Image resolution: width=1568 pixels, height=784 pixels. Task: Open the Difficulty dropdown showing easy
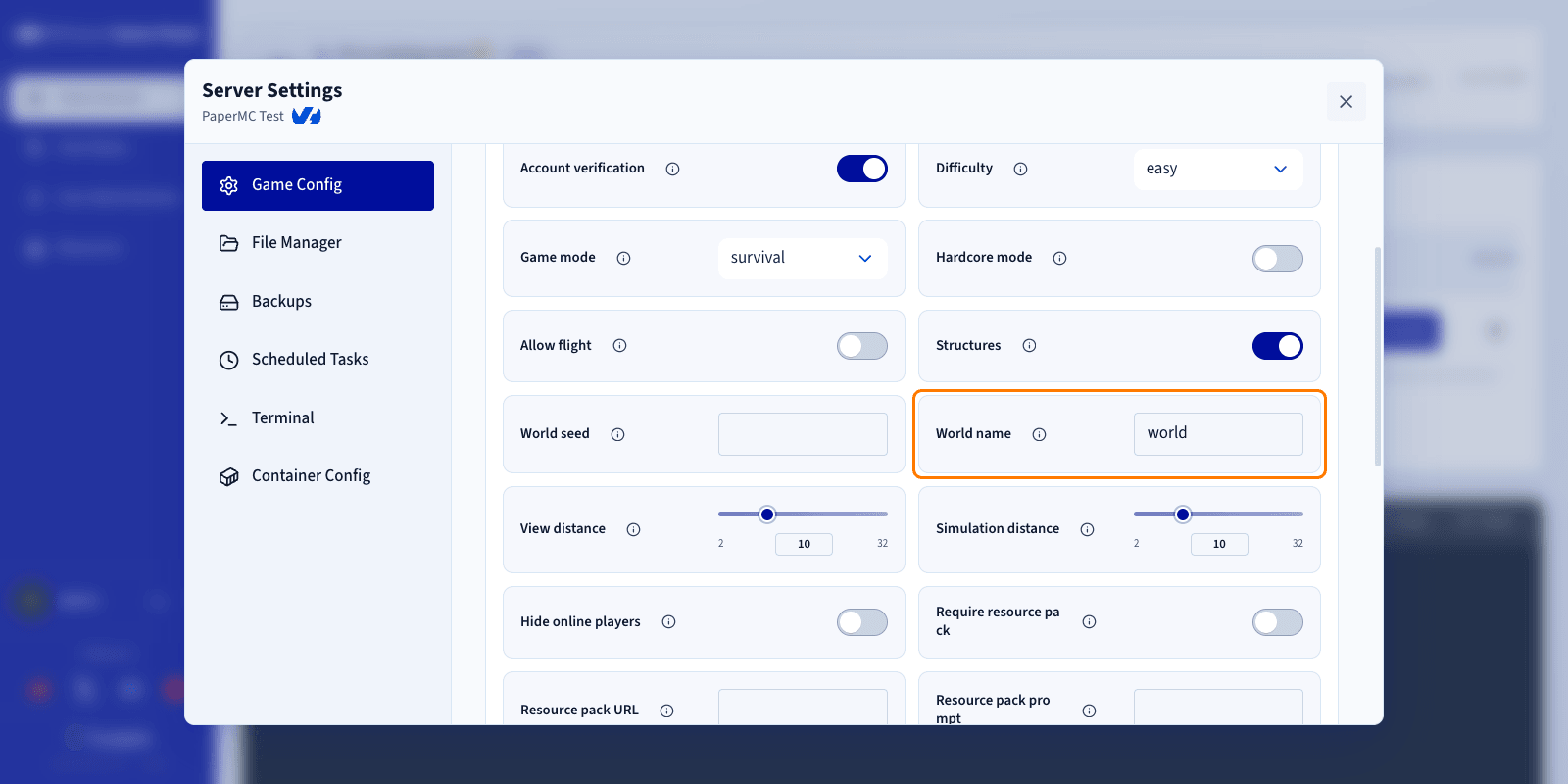click(x=1218, y=169)
